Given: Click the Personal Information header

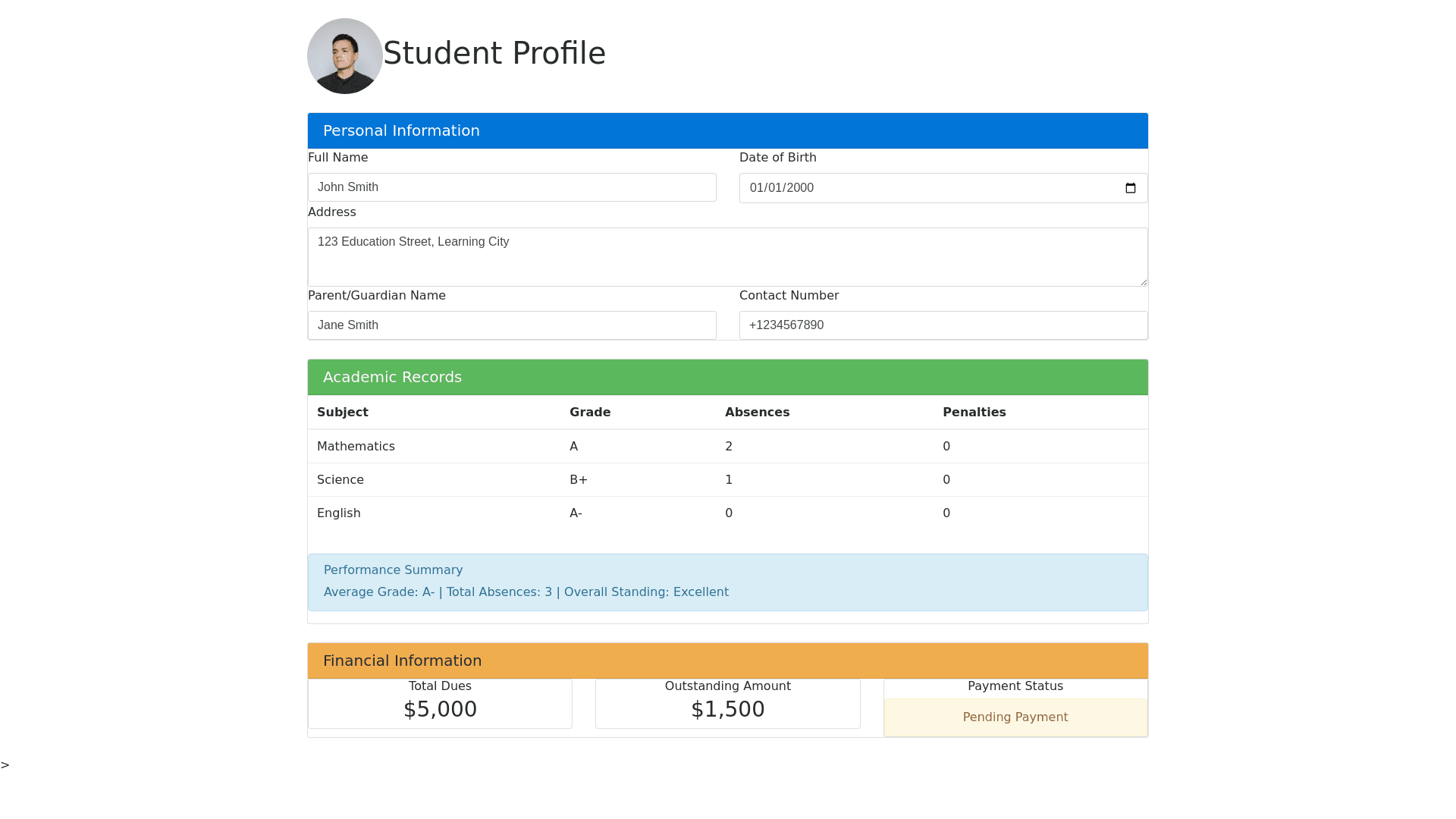Looking at the screenshot, I should tap(727, 130).
